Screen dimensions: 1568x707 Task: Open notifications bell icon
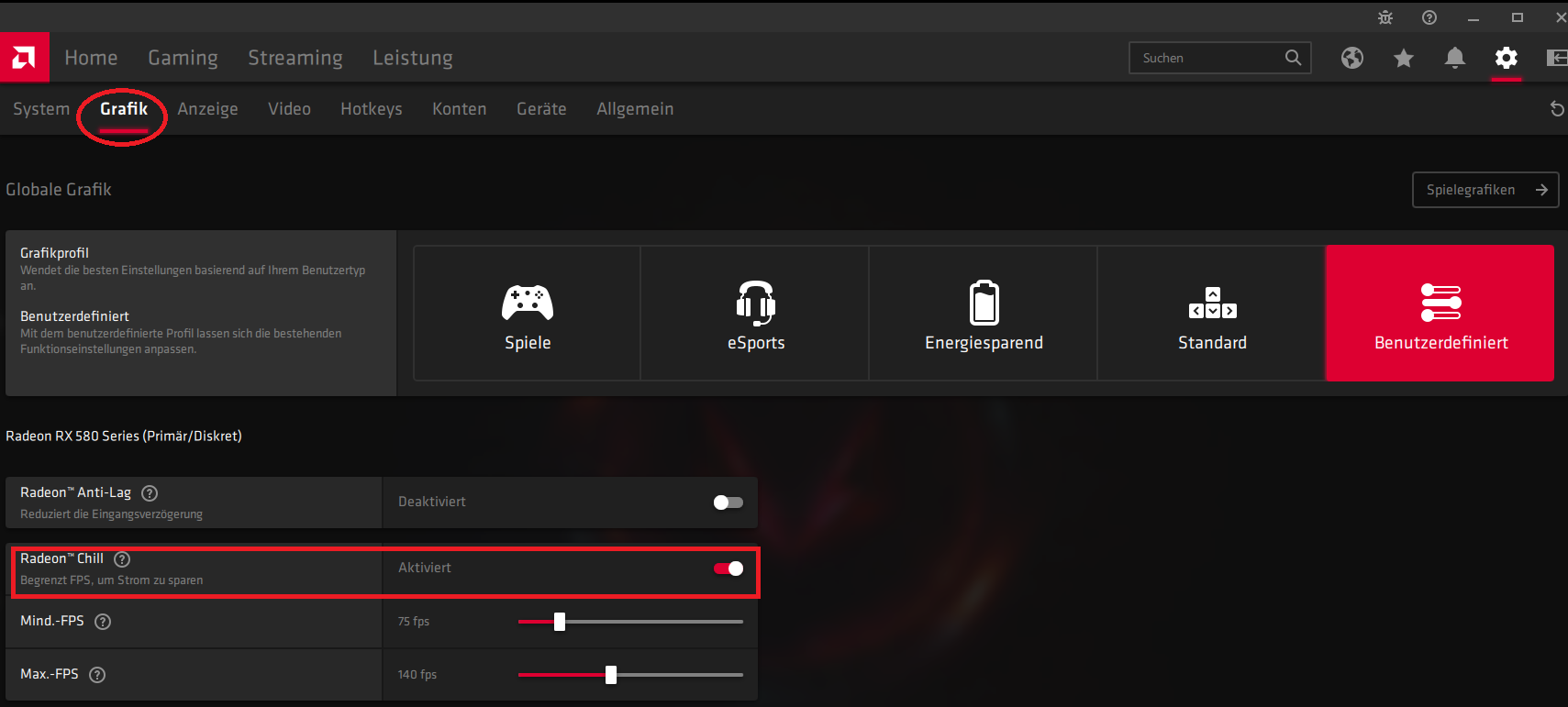[1455, 58]
